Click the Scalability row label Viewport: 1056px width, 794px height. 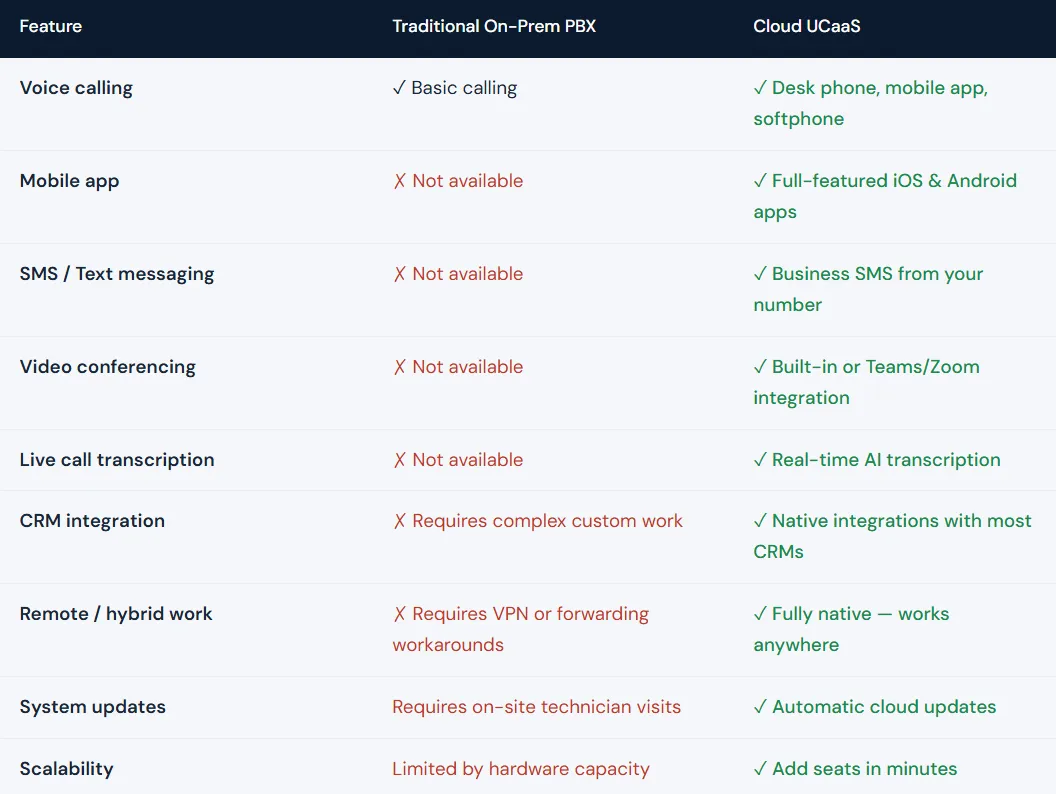pos(66,768)
